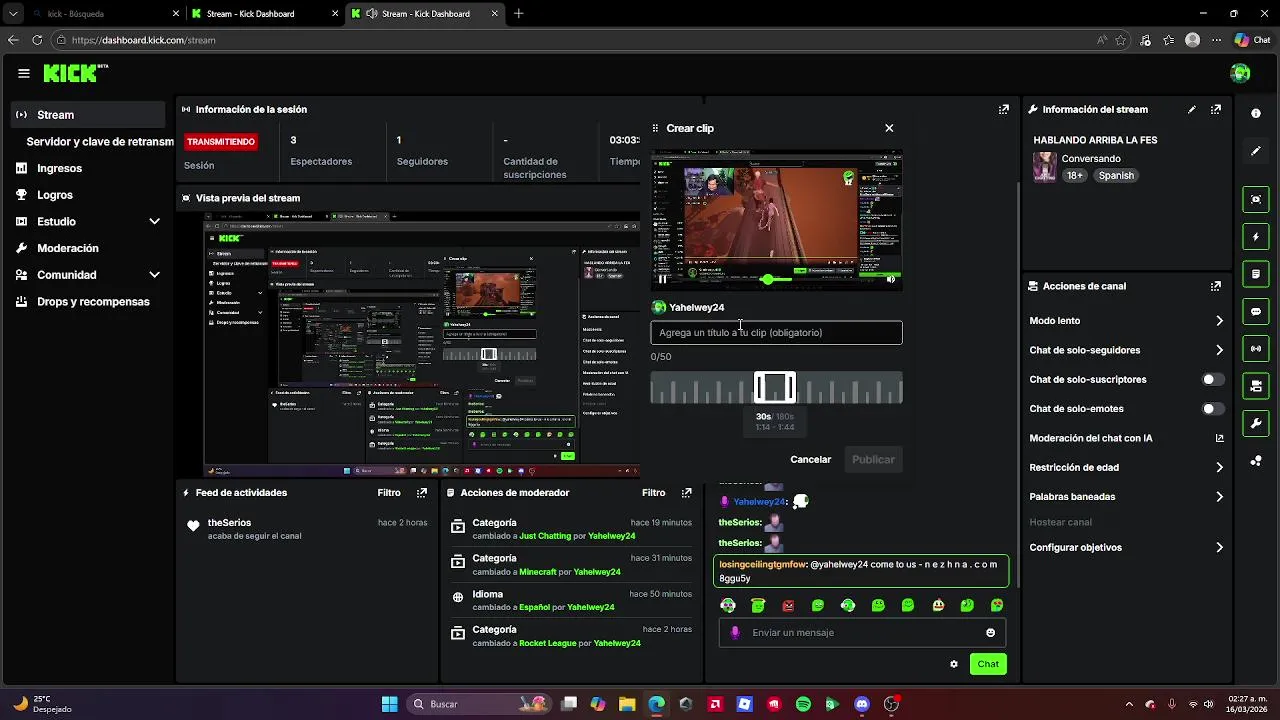Viewport: 1280px width, 720px height.
Task: Click Yahelwey24 username in chat
Action: point(759,502)
